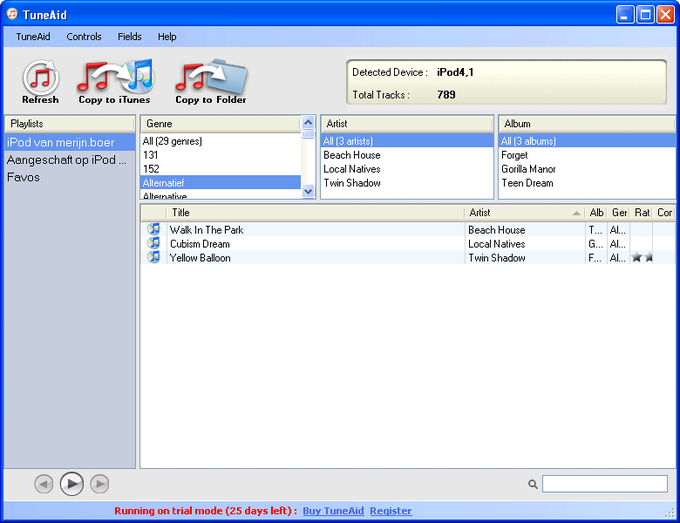
Task: Select Local Natives in Artist filter list
Action: coord(407,169)
